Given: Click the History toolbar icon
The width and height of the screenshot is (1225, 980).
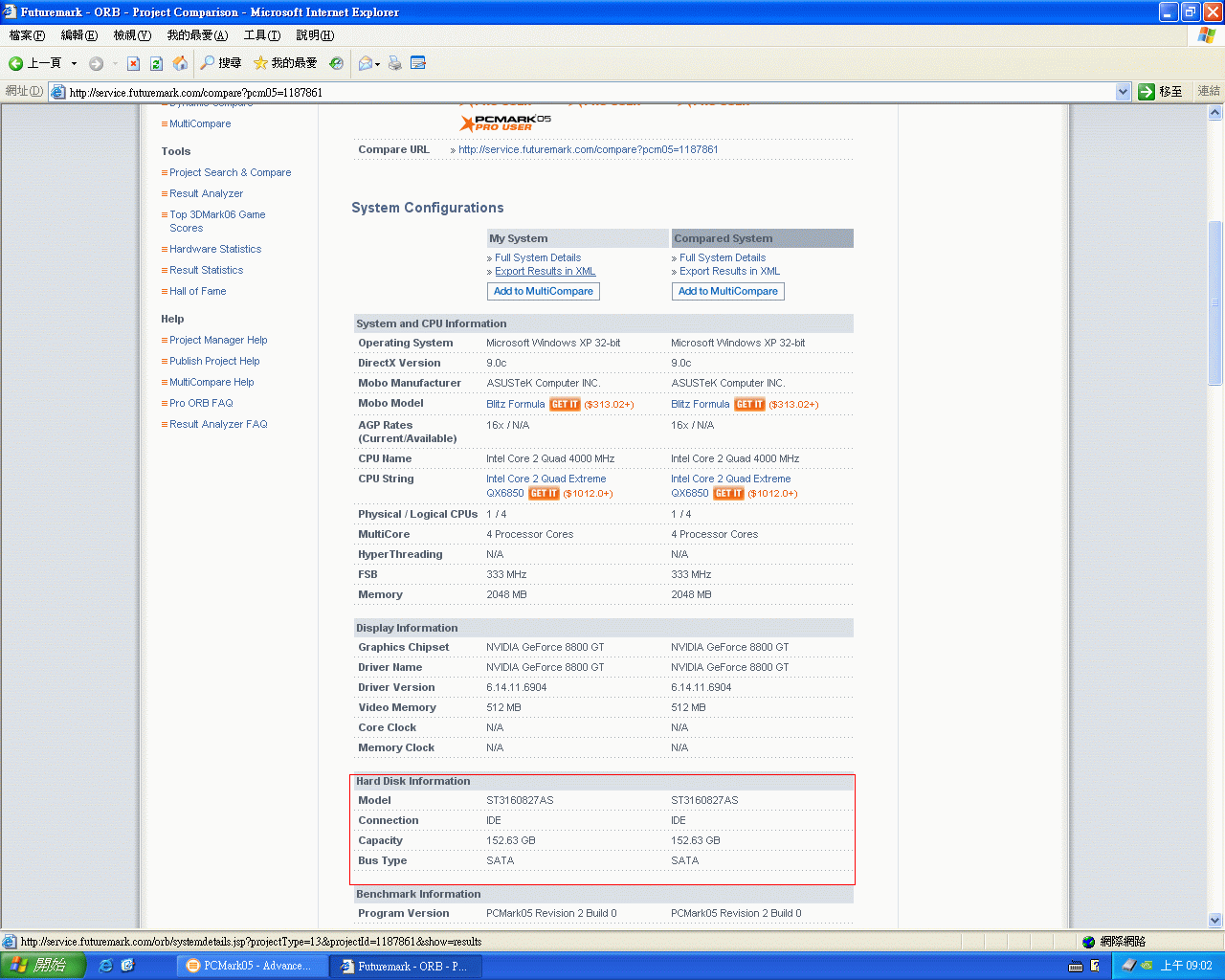Looking at the screenshot, I should click(336, 63).
